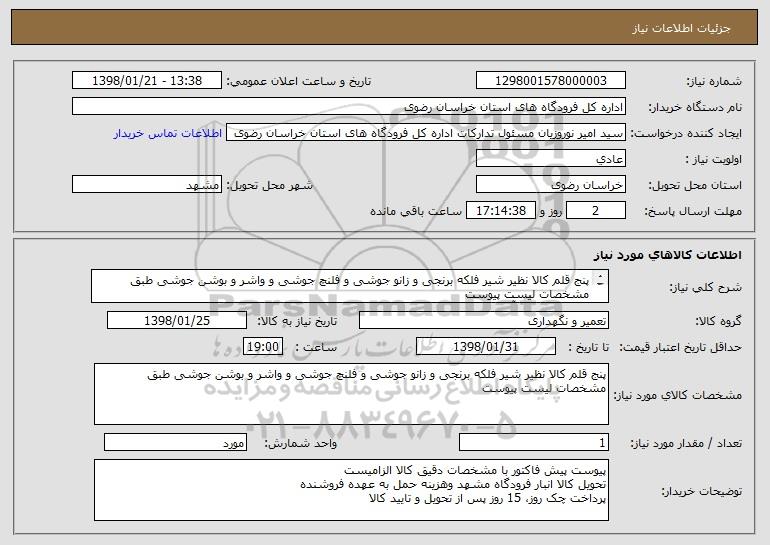The image size is (770, 545).
Task: Select the buyer notes text area توضیحات خریدار
Action: [351, 490]
